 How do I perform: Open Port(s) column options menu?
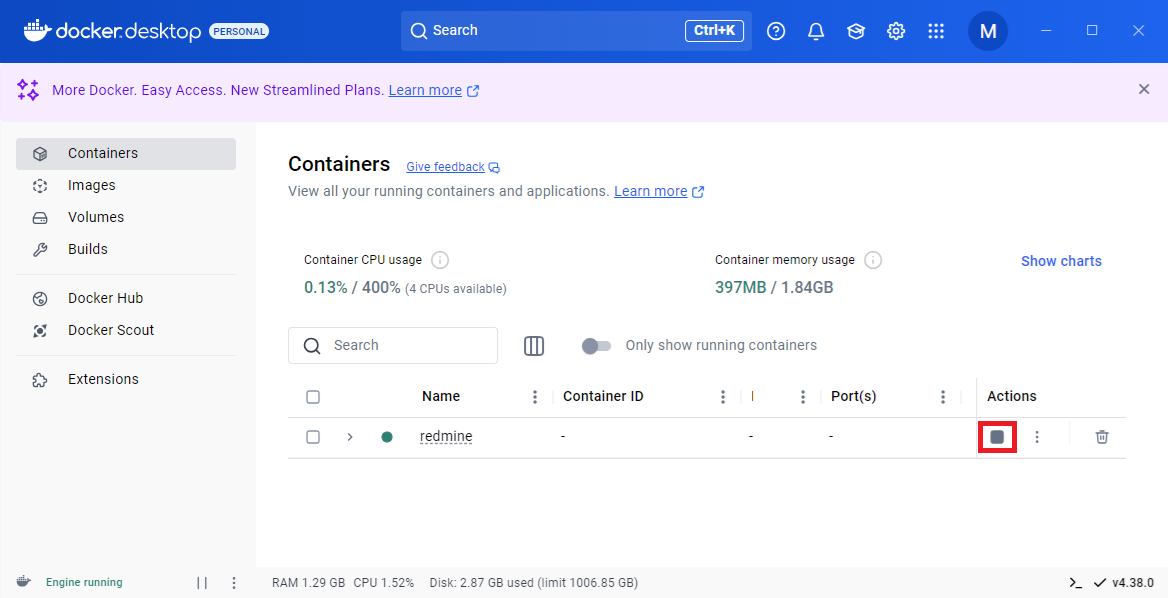[x=943, y=397]
